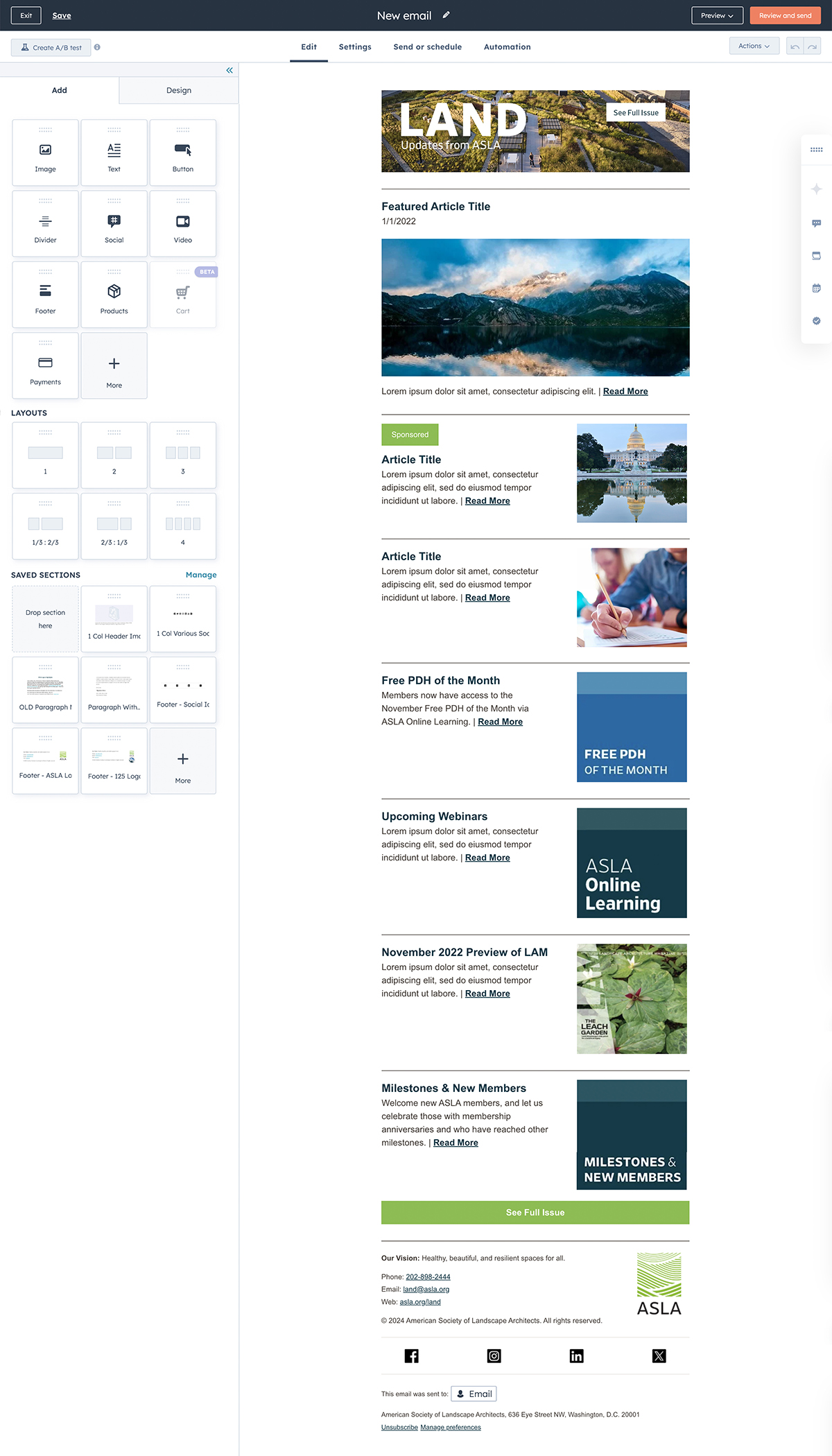Open the calendar icon in right toolbar
Image resolution: width=832 pixels, height=1456 pixels.
[x=817, y=288]
